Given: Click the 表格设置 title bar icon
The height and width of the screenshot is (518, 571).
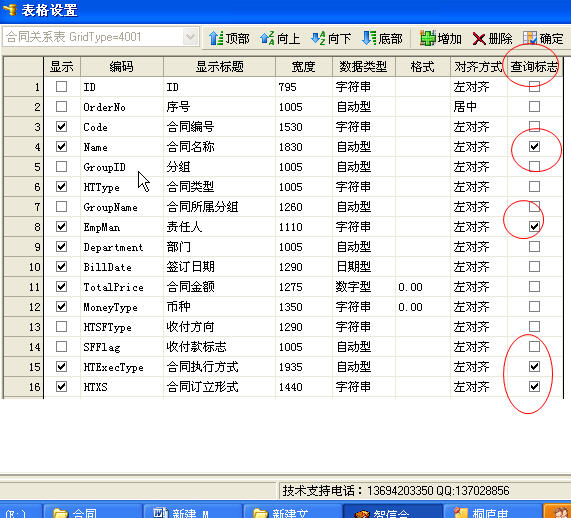Looking at the screenshot, I should [10, 9].
